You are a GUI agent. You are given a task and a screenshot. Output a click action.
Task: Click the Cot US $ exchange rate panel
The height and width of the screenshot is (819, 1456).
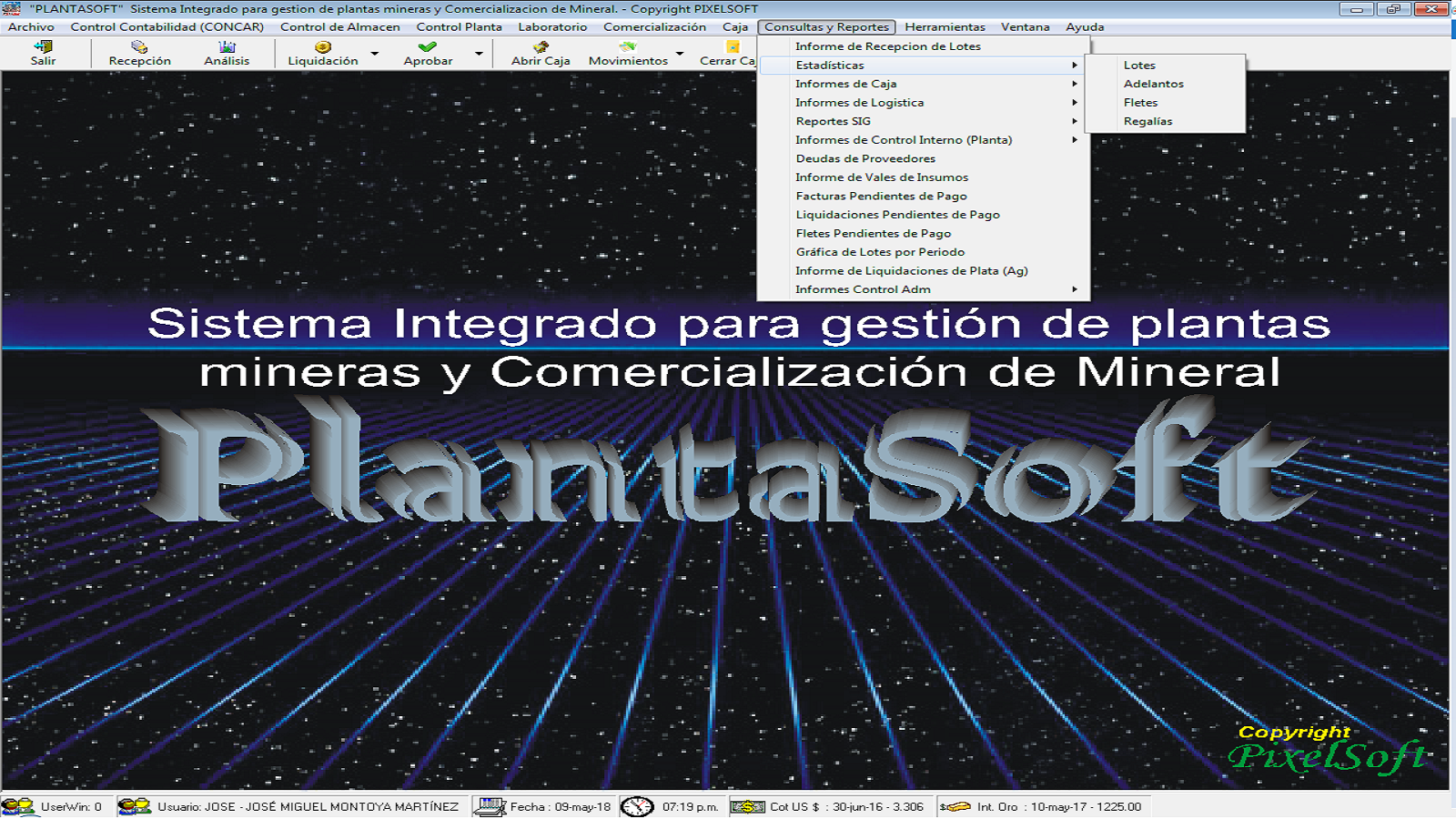(832, 806)
